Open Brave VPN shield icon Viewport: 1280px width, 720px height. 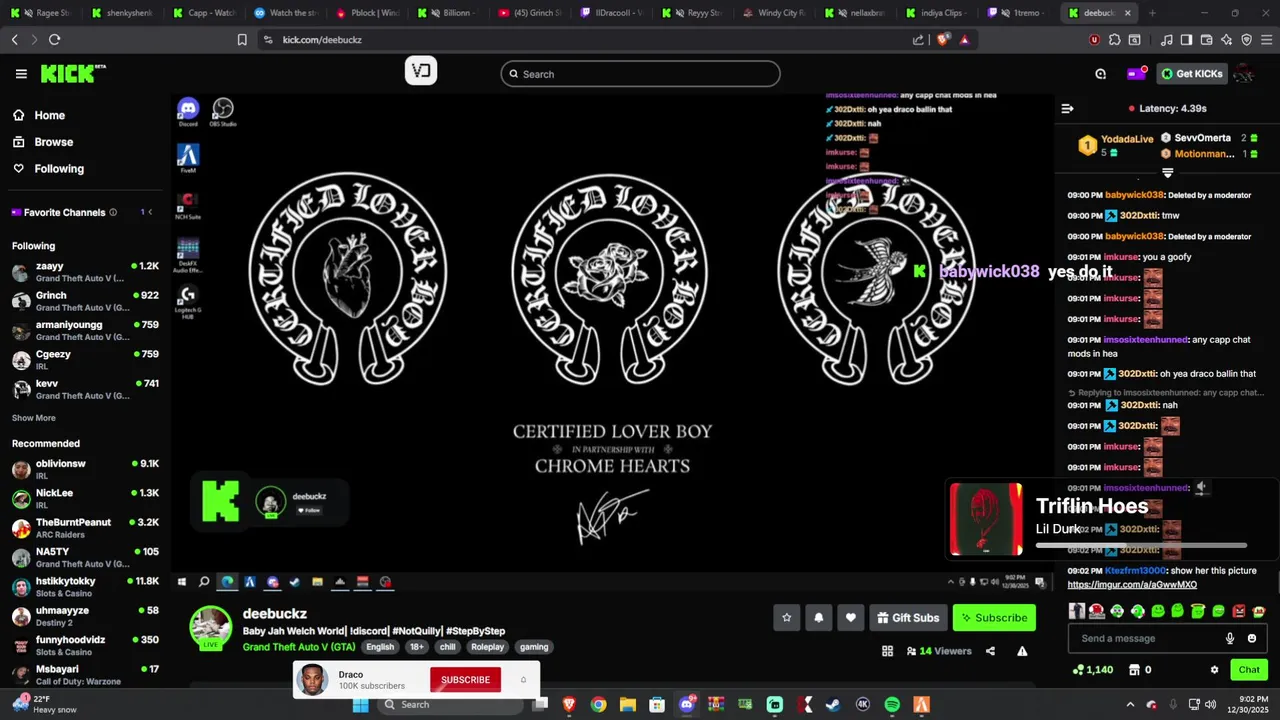[1246, 40]
